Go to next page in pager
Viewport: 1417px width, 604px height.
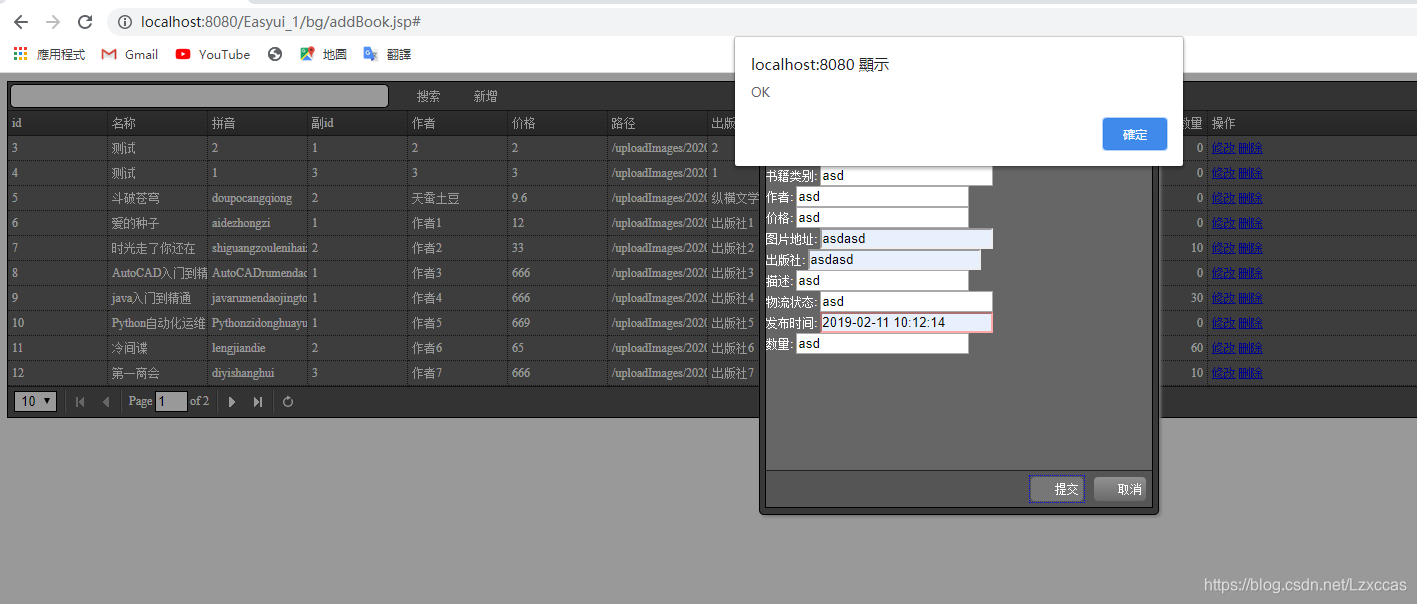pos(232,401)
